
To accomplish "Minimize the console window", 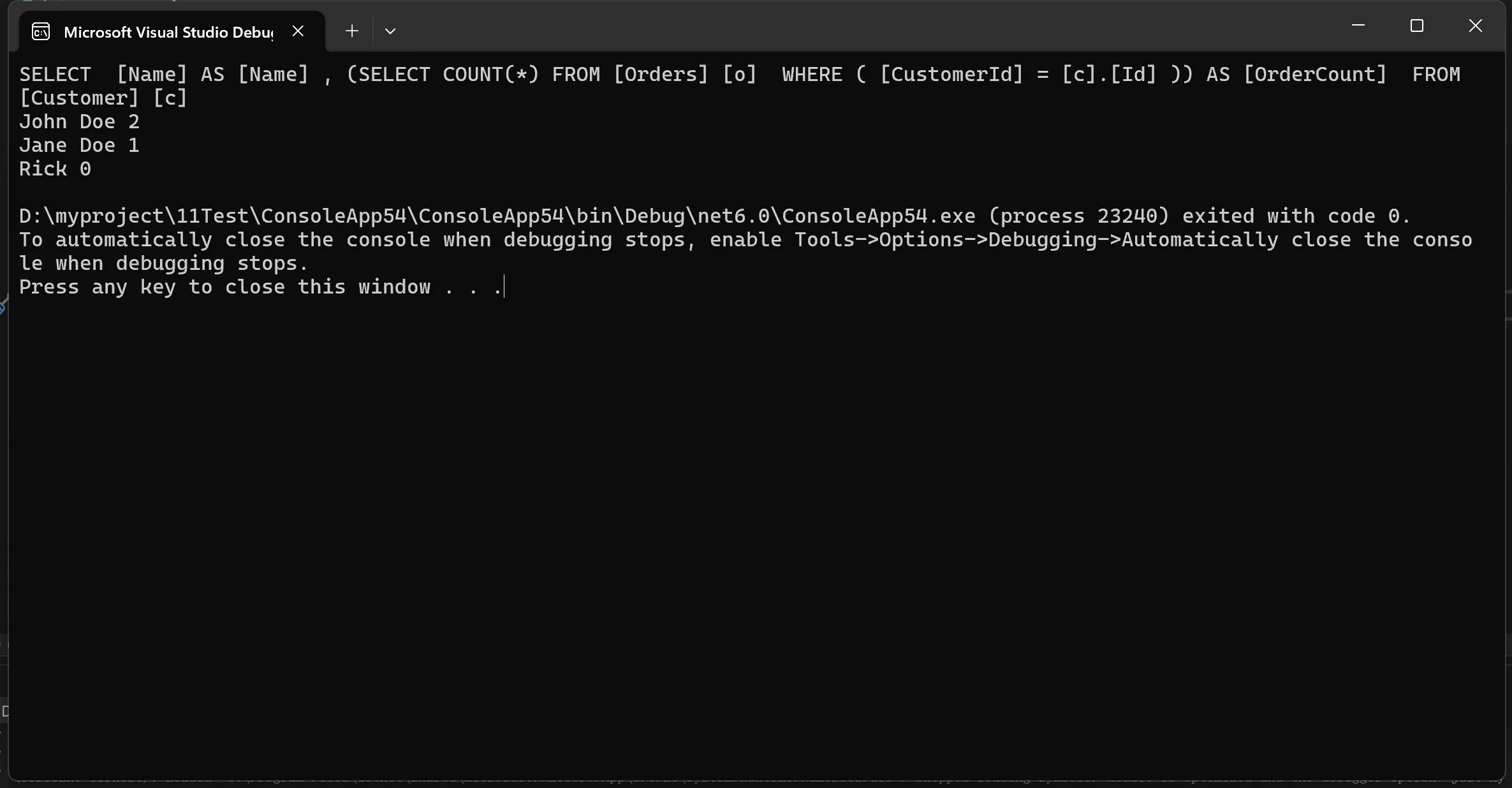I will (x=1358, y=26).
